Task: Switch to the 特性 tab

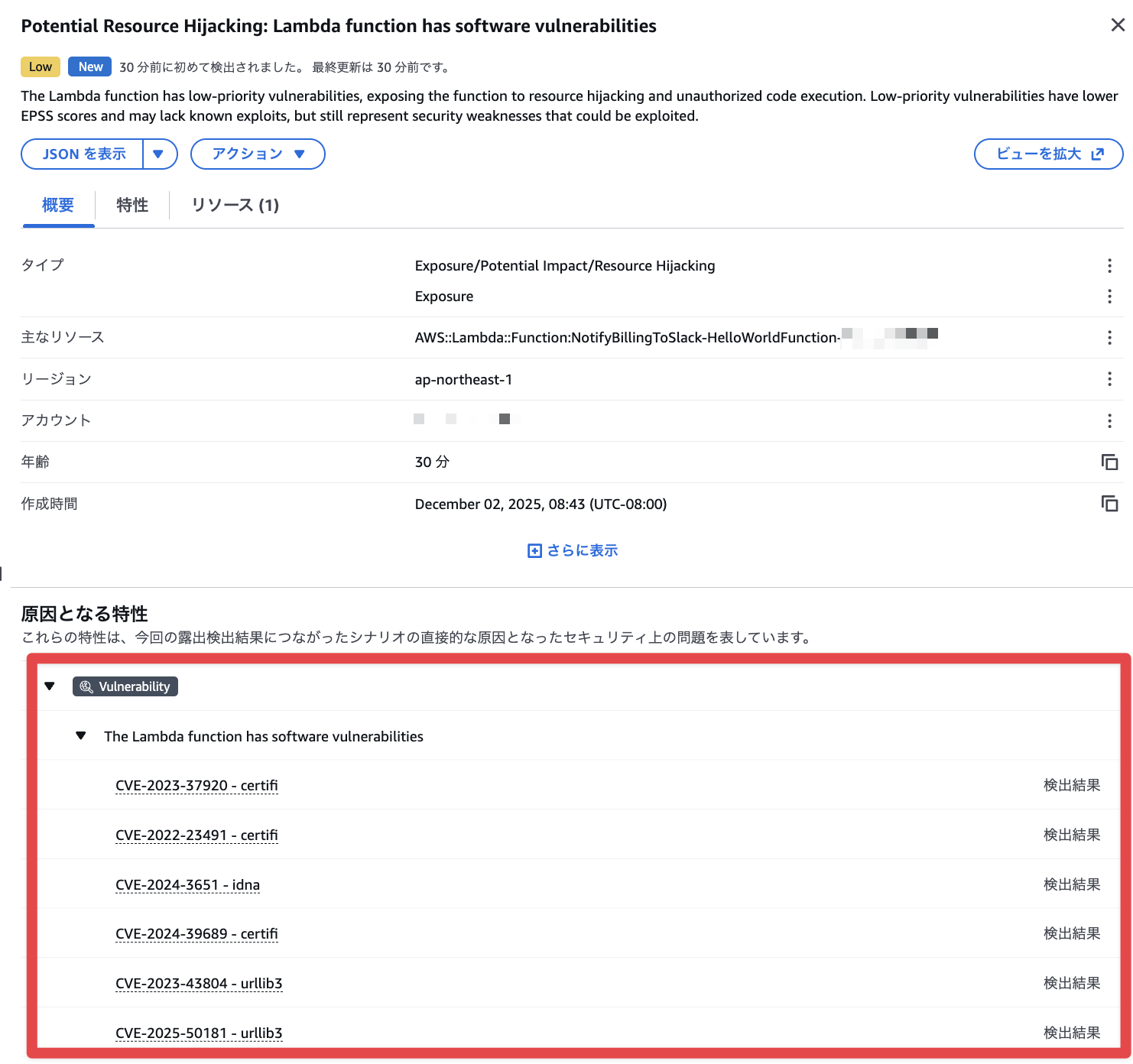Action: tap(132, 205)
